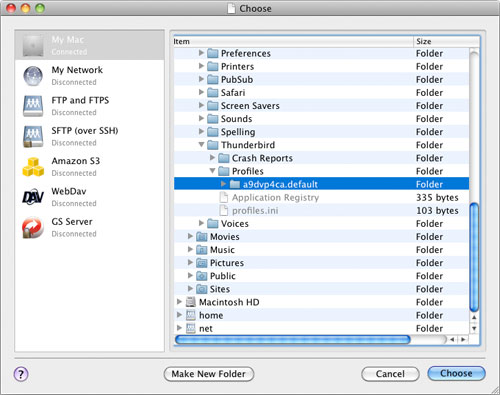500x395 pixels.
Task: Collapse the Thunderbird folder triangle
Action: click(x=201, y=145)
